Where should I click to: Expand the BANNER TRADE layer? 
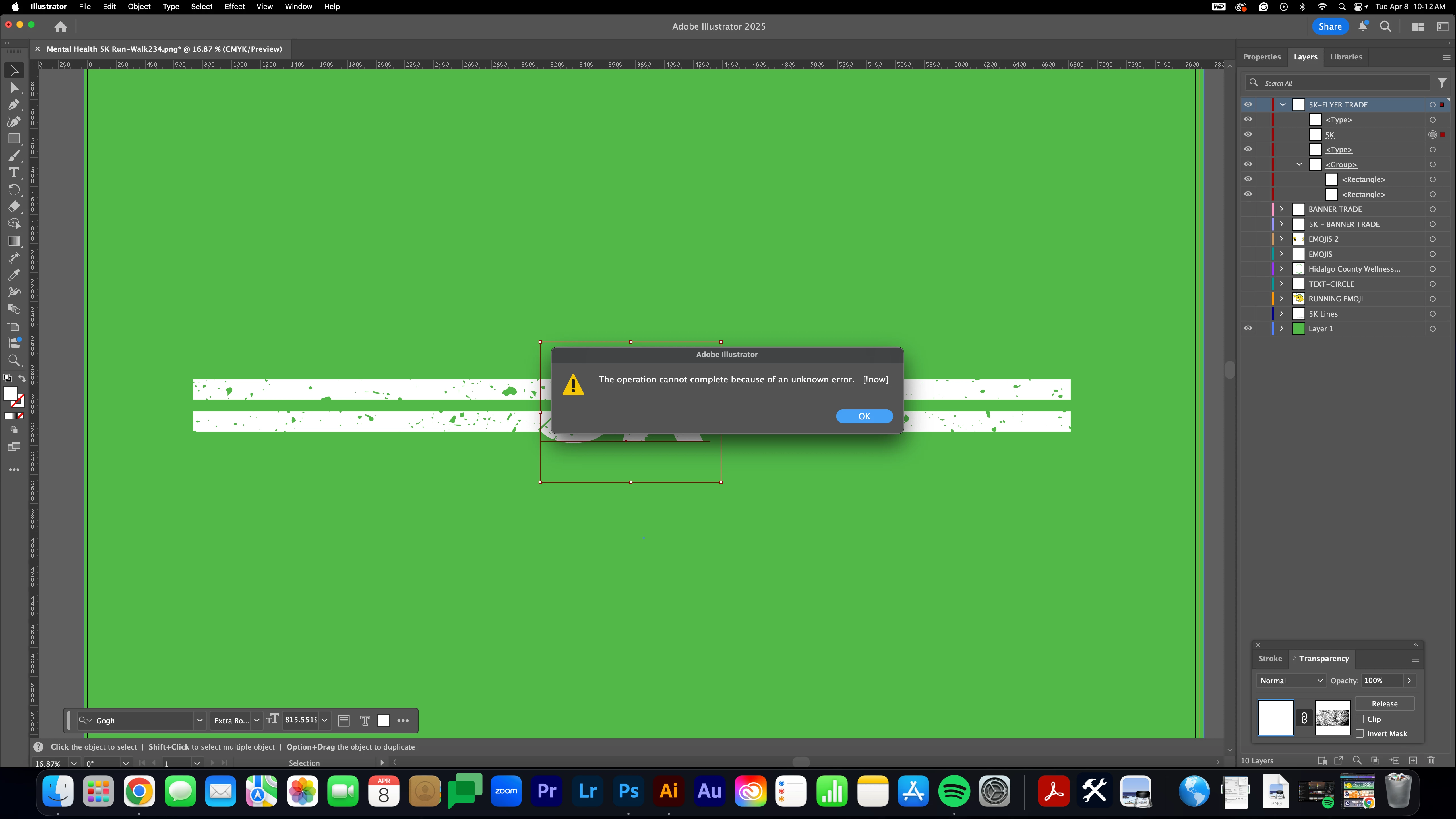tap(1281, 209)
